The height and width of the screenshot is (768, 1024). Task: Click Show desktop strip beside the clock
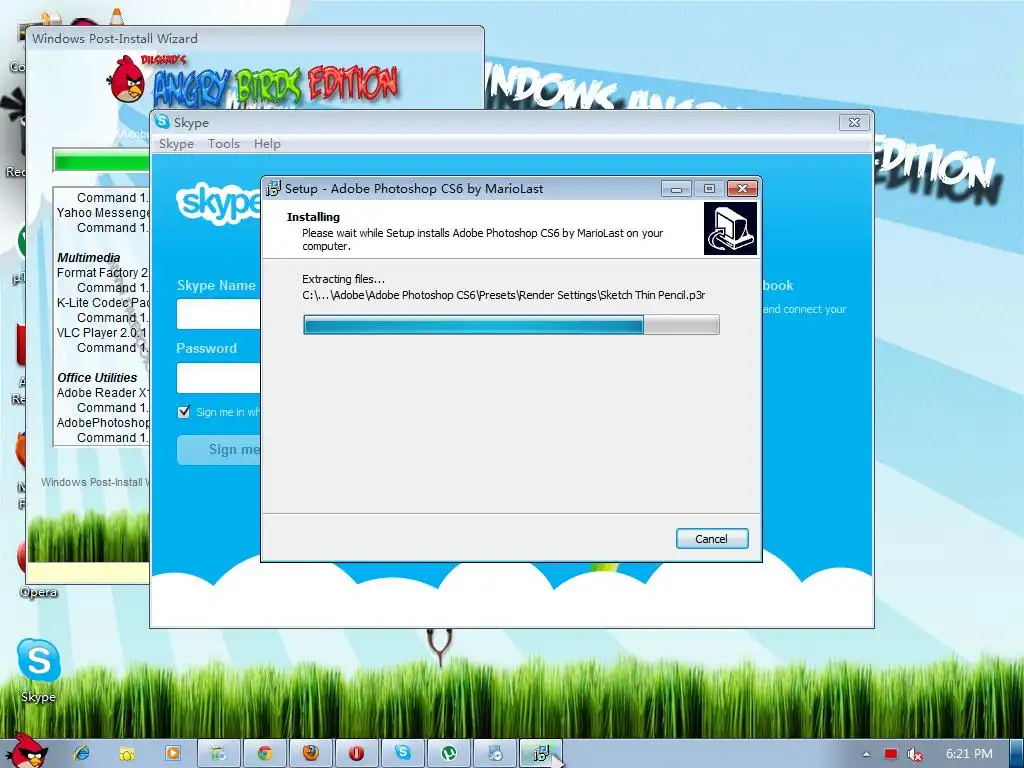click(x=1017, y=754)
